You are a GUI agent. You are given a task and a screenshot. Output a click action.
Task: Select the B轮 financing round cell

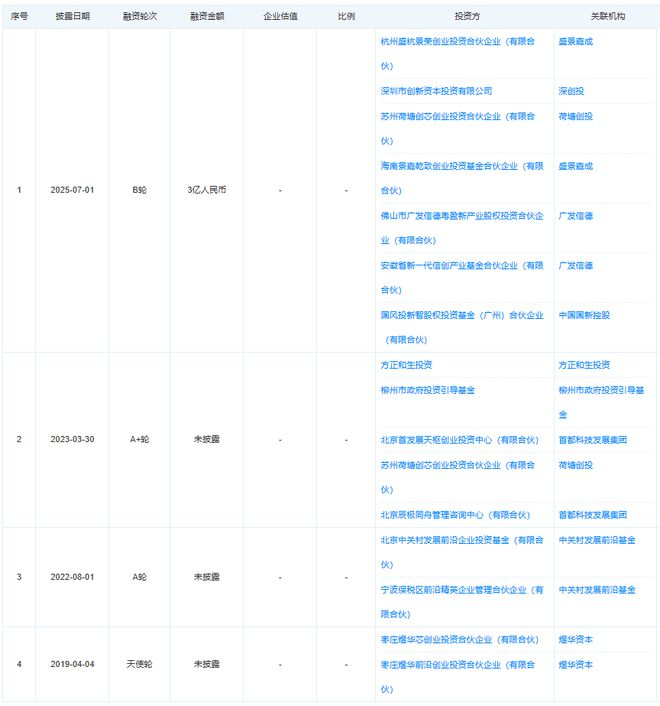[140, 190]
